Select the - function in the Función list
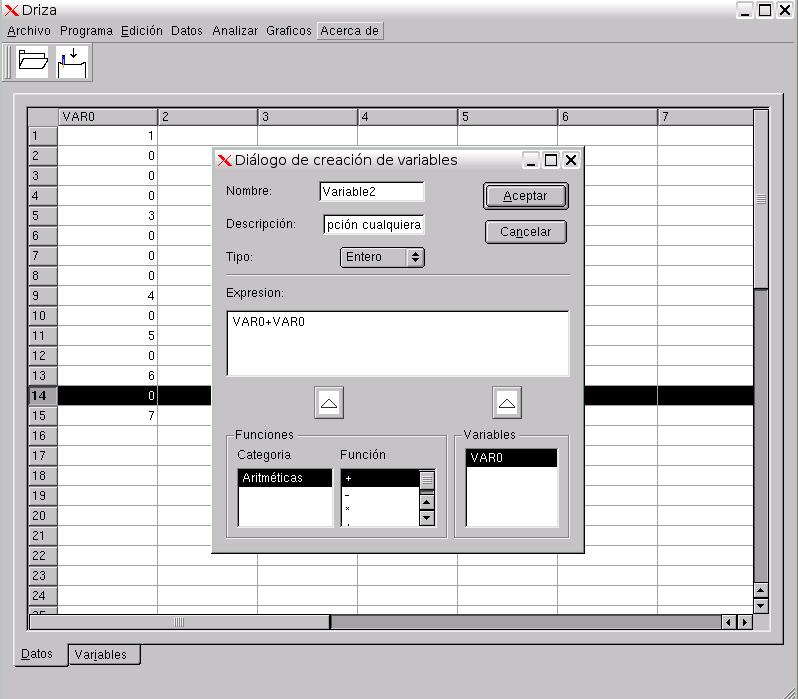Viewport: 798px width, 699px height. pos(380,495)
